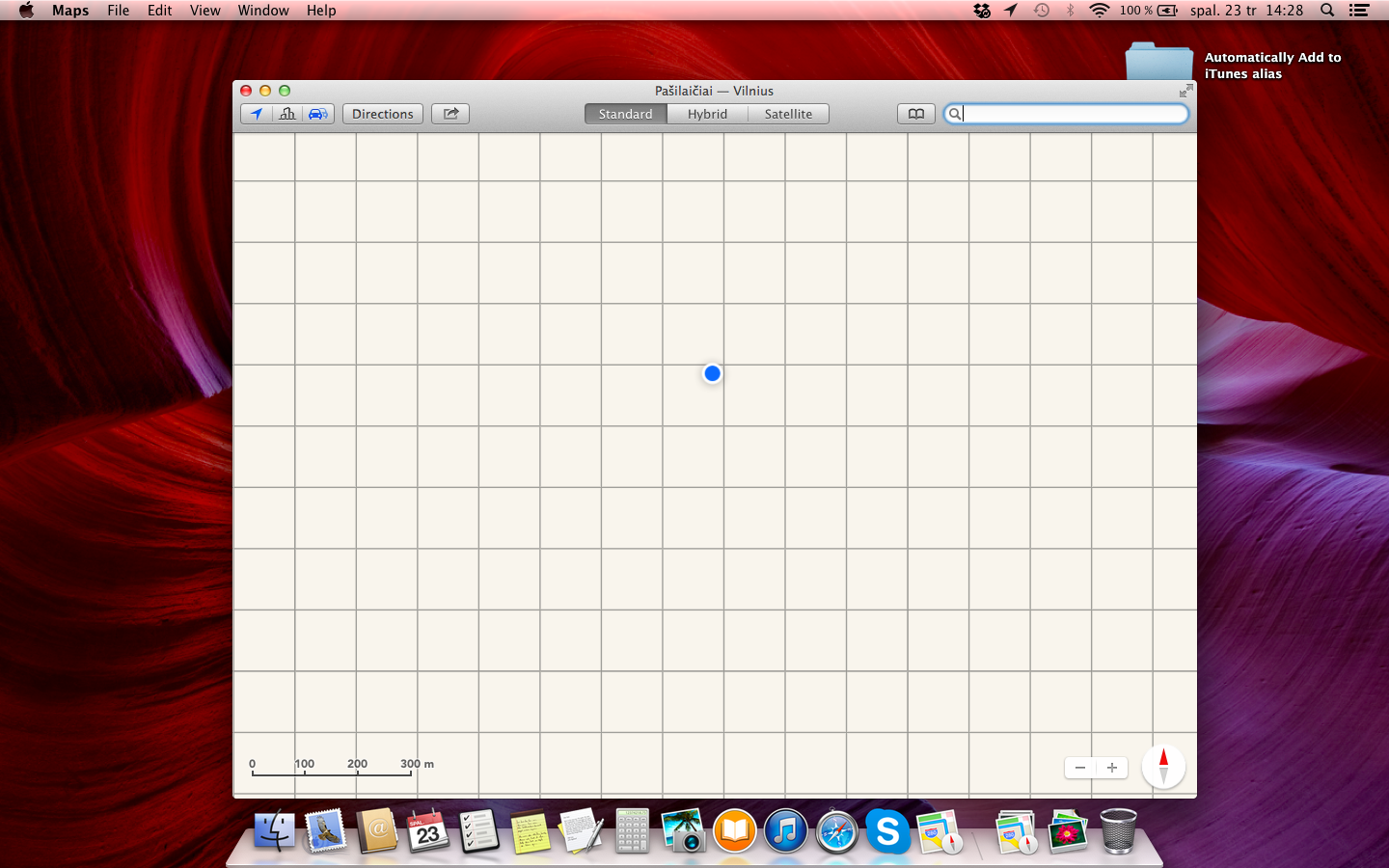
Task: Open iPhoto from the Dock
Action: pos(684,830)
